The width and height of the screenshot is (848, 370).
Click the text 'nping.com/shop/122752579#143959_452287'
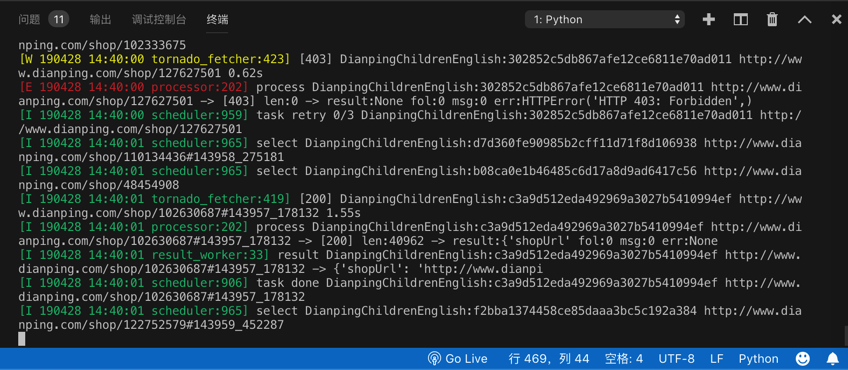tap(151, 325)
